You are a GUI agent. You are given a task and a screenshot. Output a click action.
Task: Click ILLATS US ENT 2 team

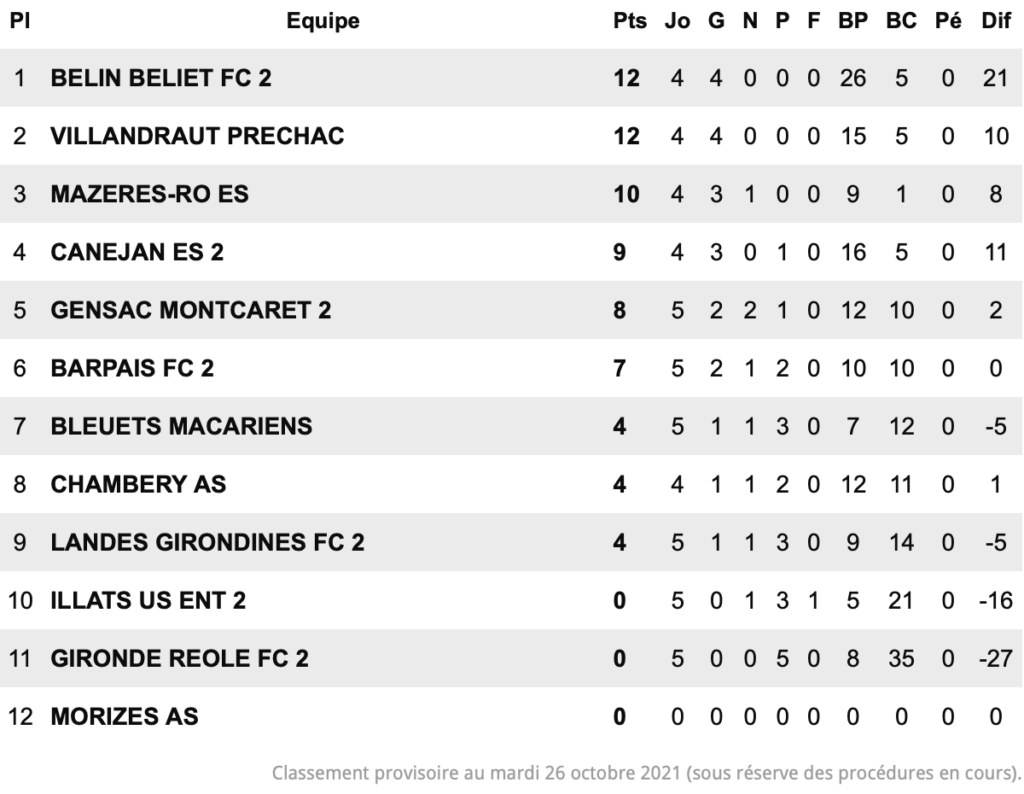pyautogui.click(x=148, y=601)
